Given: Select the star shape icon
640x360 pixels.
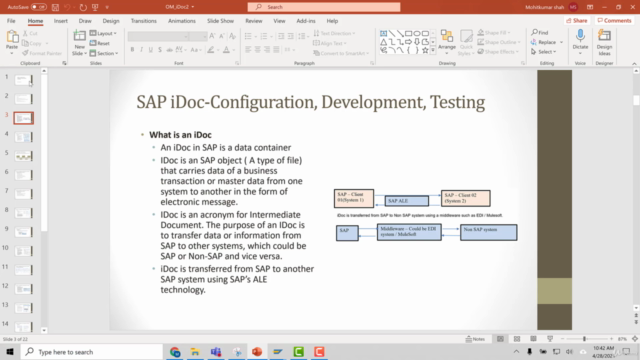Looking at the screenshot, I should [x=425, y=50].
